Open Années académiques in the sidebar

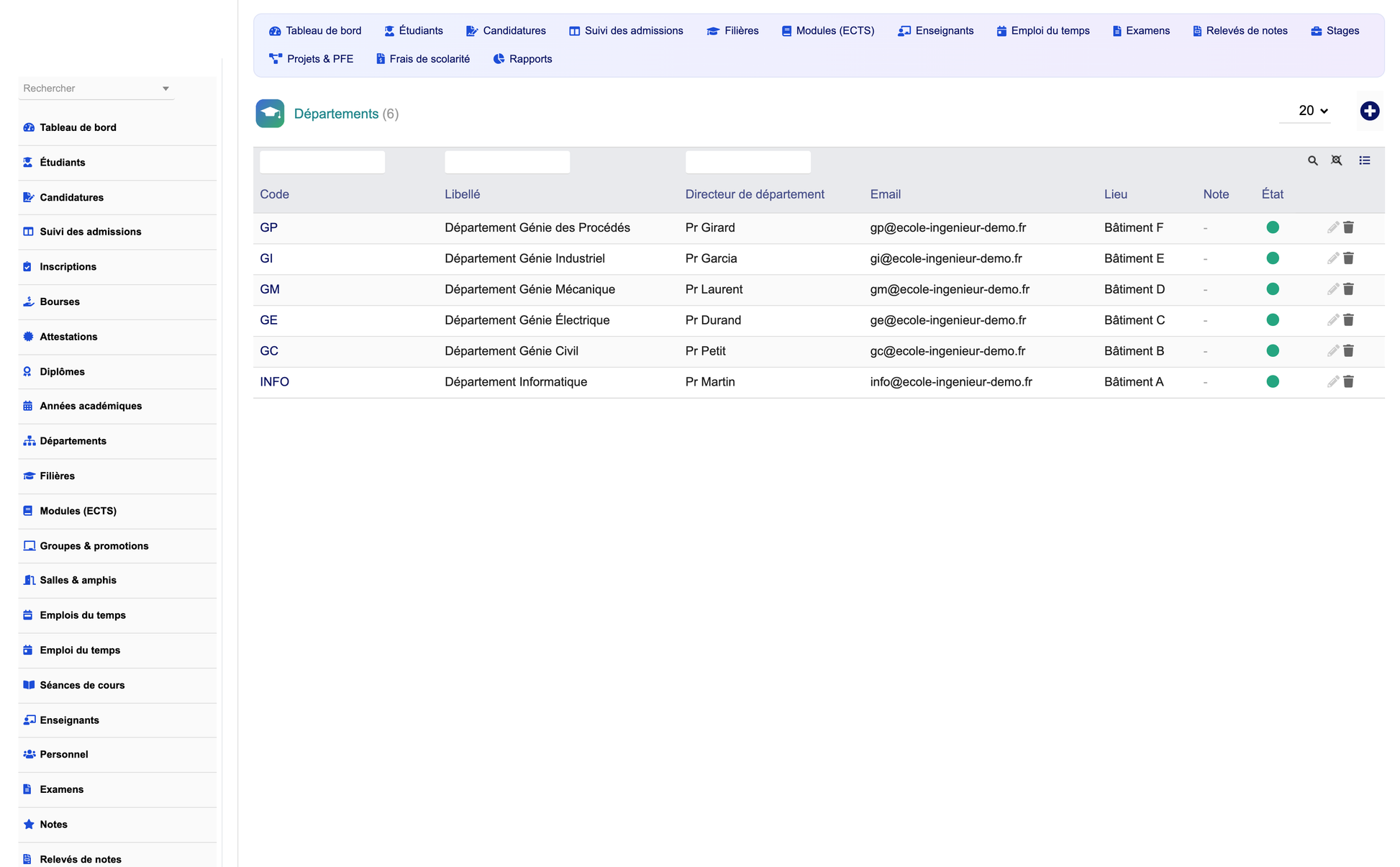pyautogui.click(x=117, y=406)
